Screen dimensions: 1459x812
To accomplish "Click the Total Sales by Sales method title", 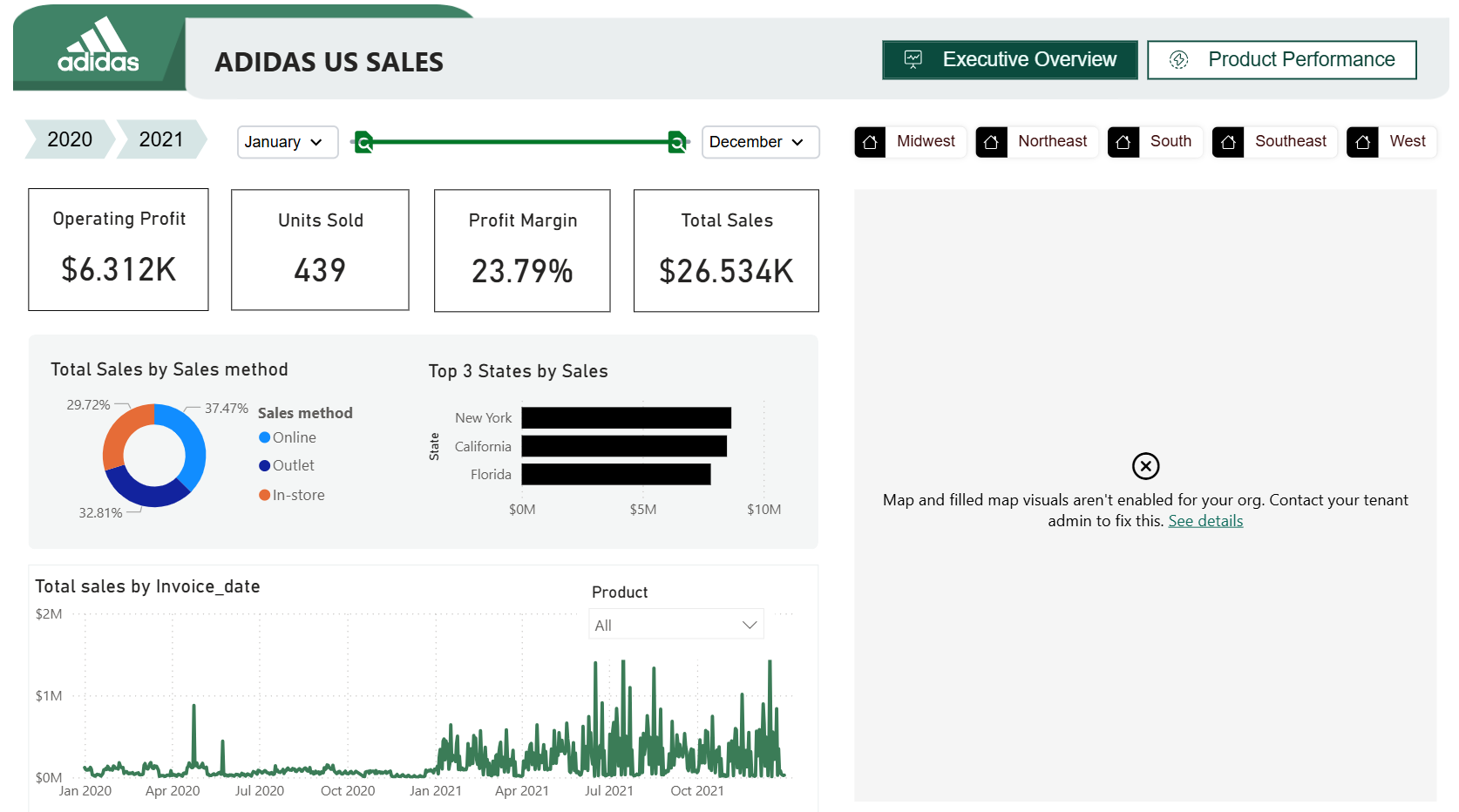I will 169,369.
